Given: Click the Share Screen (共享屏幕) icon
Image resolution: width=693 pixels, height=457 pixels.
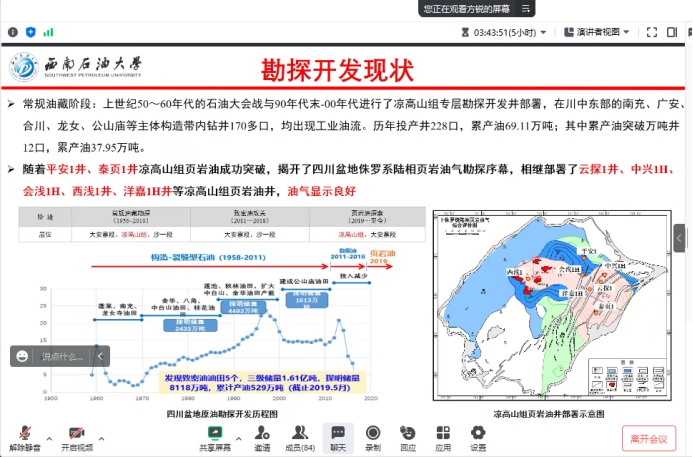Looking at the screenshot, I should 214,434.
